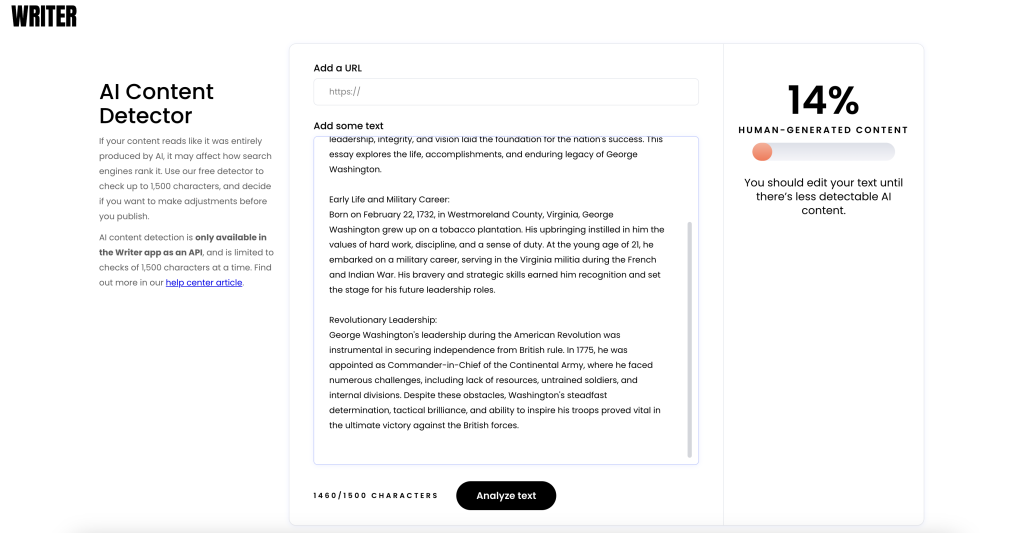
Task: Place cursor after the words British forces
Action: (x=520, y=425)
